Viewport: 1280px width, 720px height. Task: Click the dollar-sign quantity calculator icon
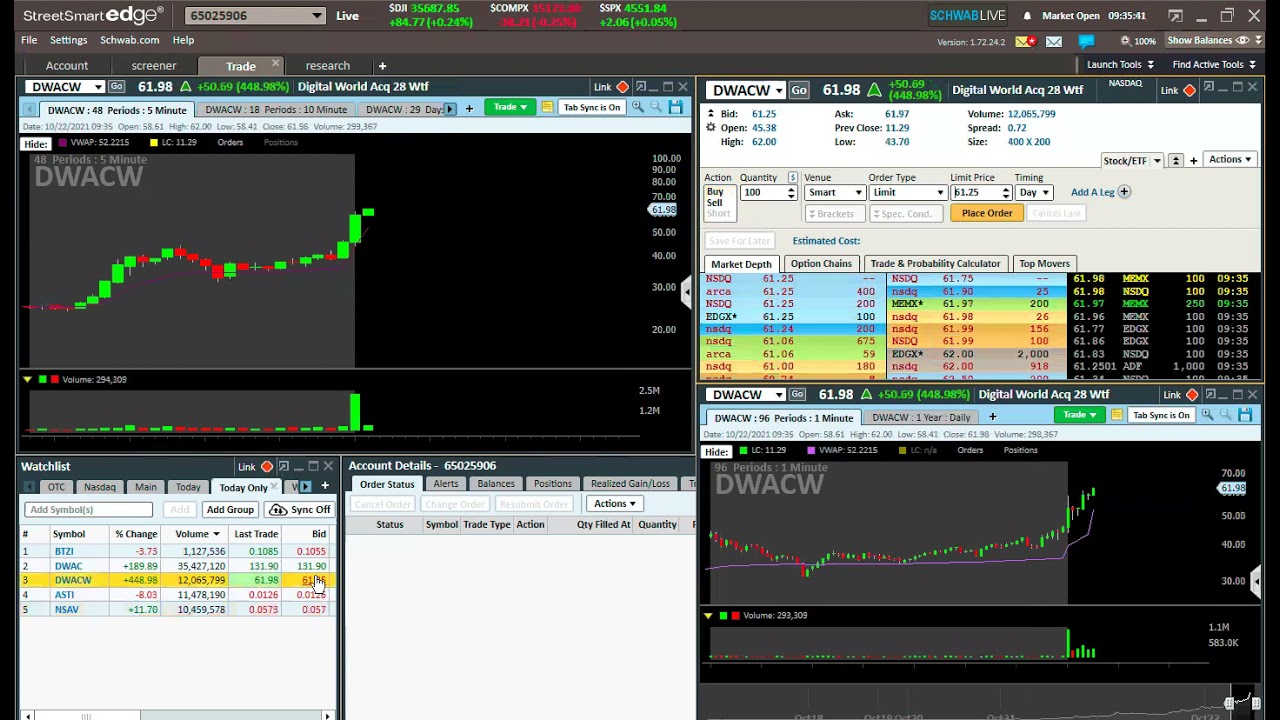pyautogui.click(x=792, y=178)
